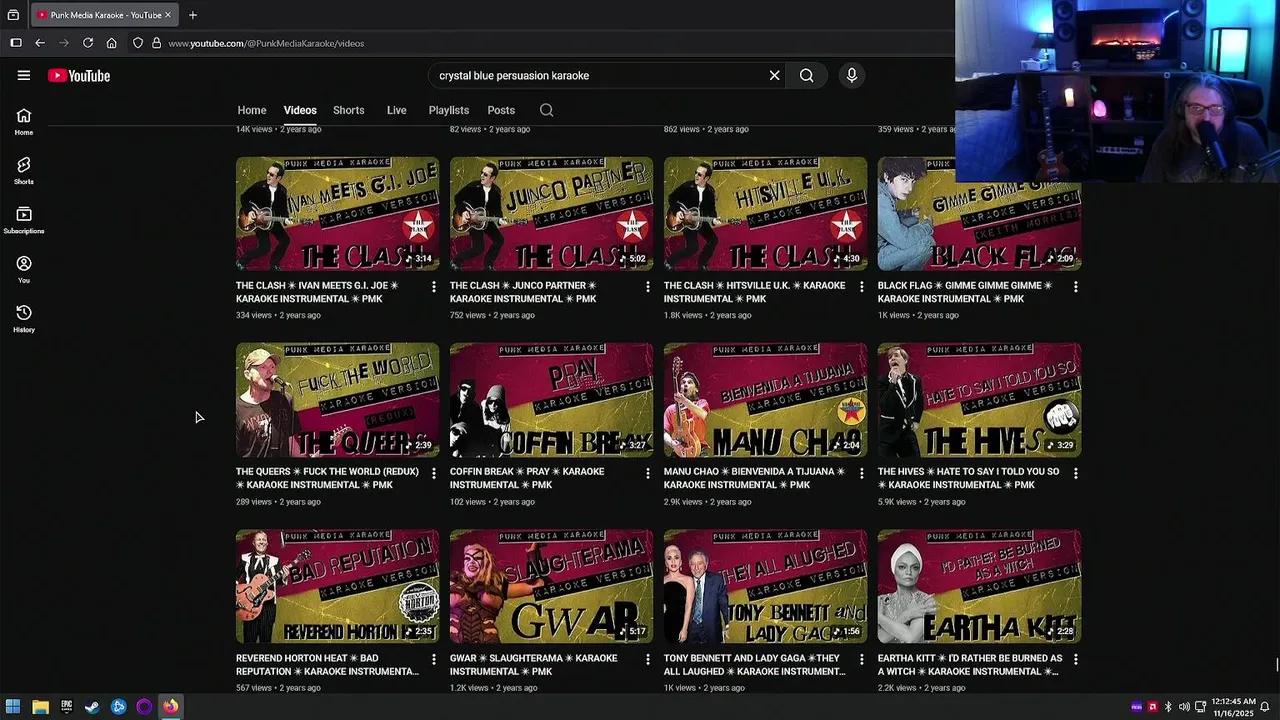The image size is (1280, 720).
Task: Open Home in the left sidebar
Action: click(x=24, y=122)
